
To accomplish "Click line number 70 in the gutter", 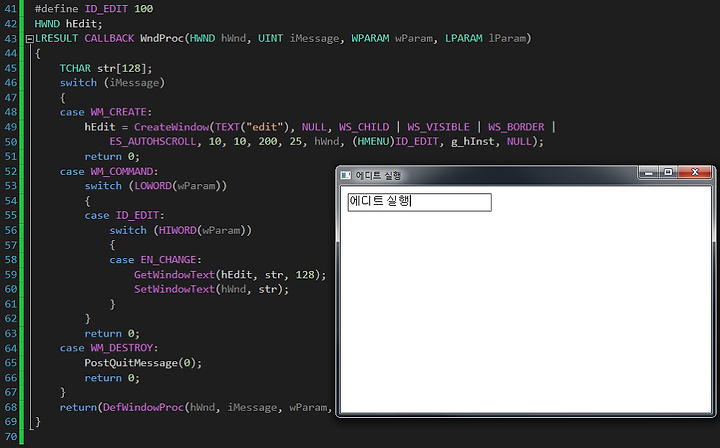I will click(11, 437).
